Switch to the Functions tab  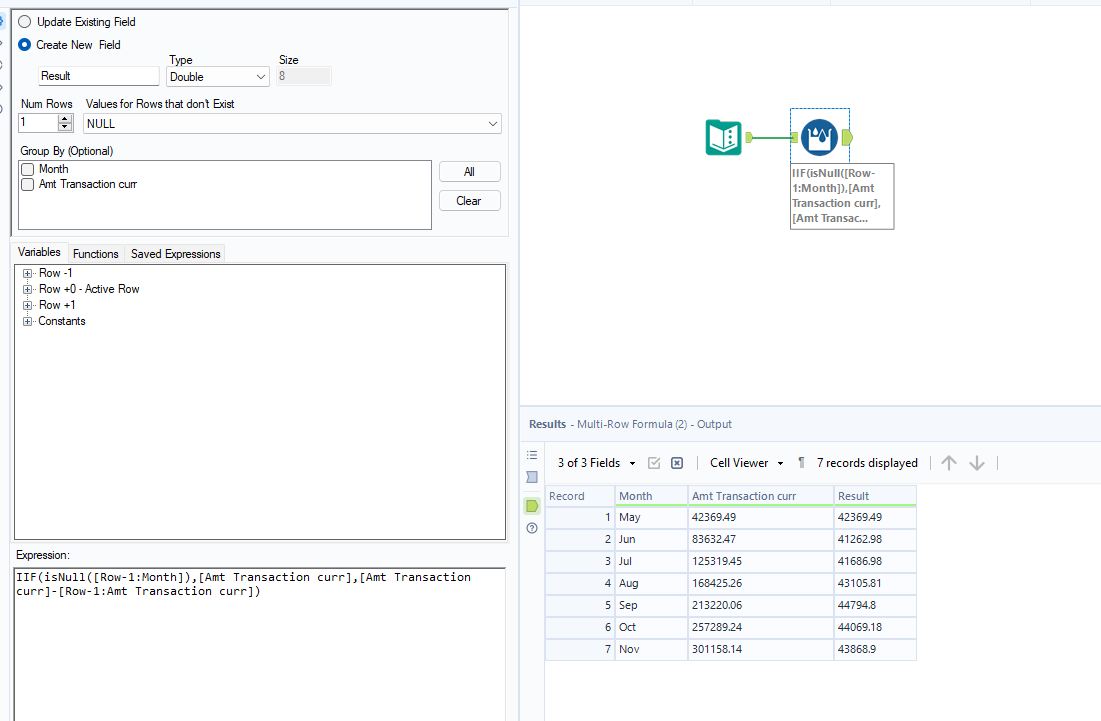pyautogui.click(x=95, y=253)
